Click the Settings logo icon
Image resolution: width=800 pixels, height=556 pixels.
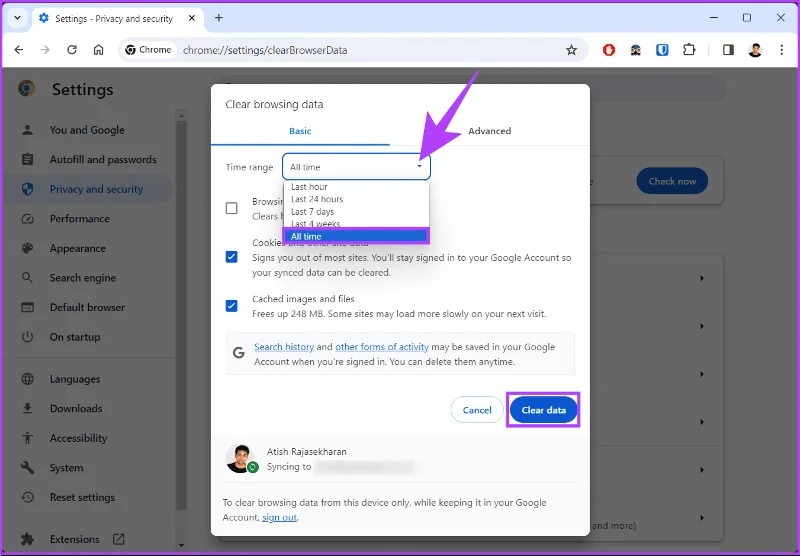click(x=27, y=89)
